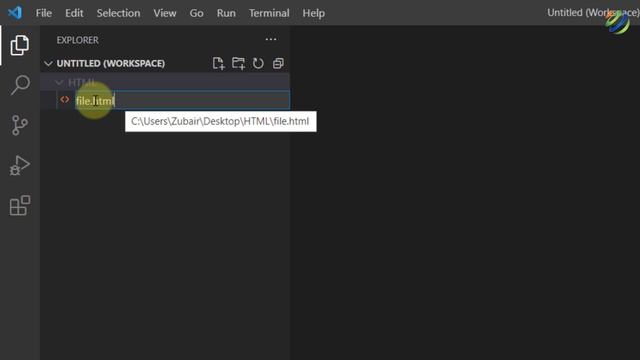Image resolution: width=640 pixels, height=360 pixels.
Task: Collapse the Untitled (Workspace) section
Action: pos(48,63)
